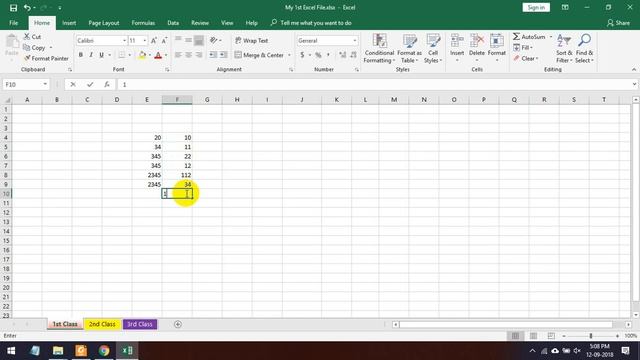Viewport: 640px width, 360px height.
Task: Click the Copy icon
Action: click(x=27, y=48)
